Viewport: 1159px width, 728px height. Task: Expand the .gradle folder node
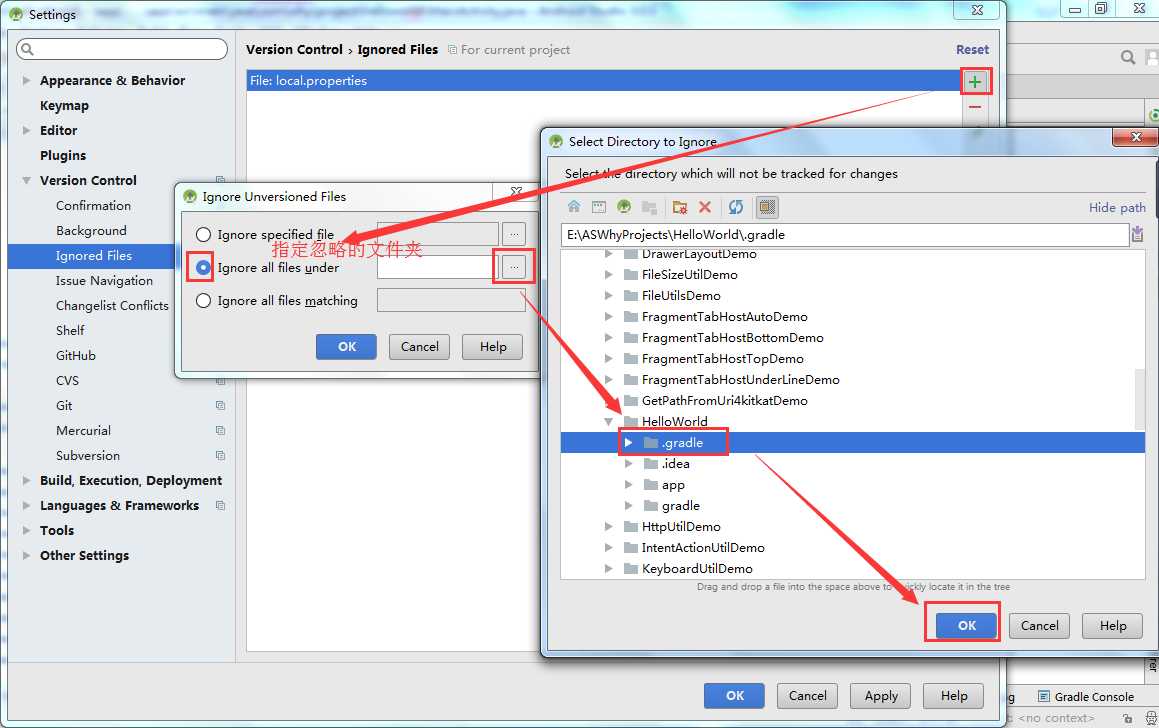point(628,443)
